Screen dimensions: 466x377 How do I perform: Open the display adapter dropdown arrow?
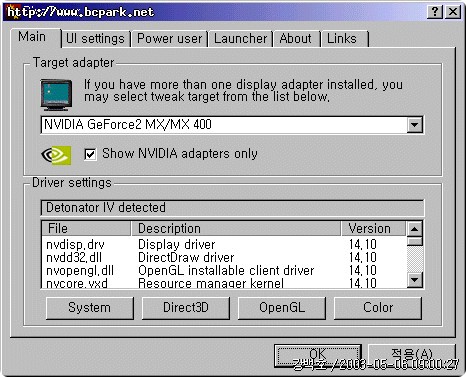(415, 125)
